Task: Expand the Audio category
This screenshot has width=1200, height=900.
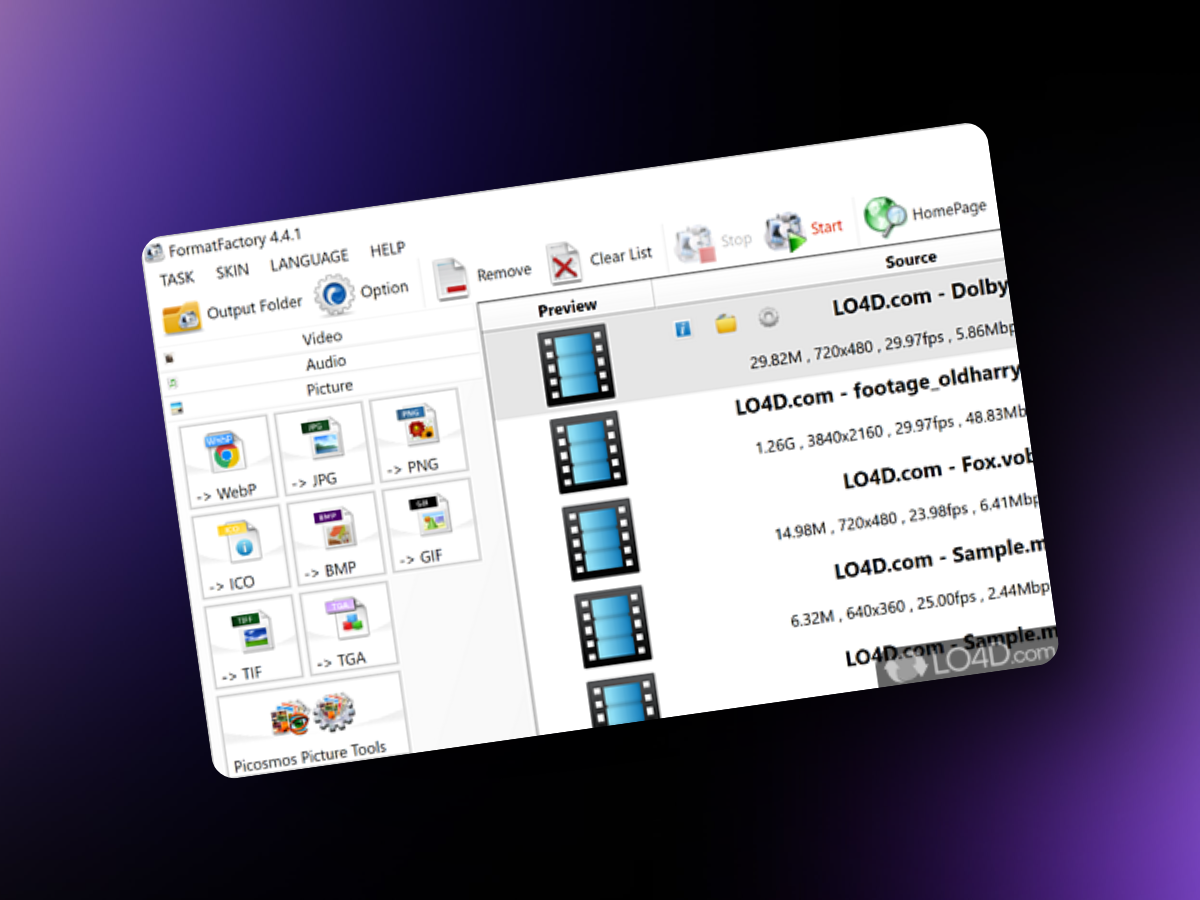Action: [326, 362]
